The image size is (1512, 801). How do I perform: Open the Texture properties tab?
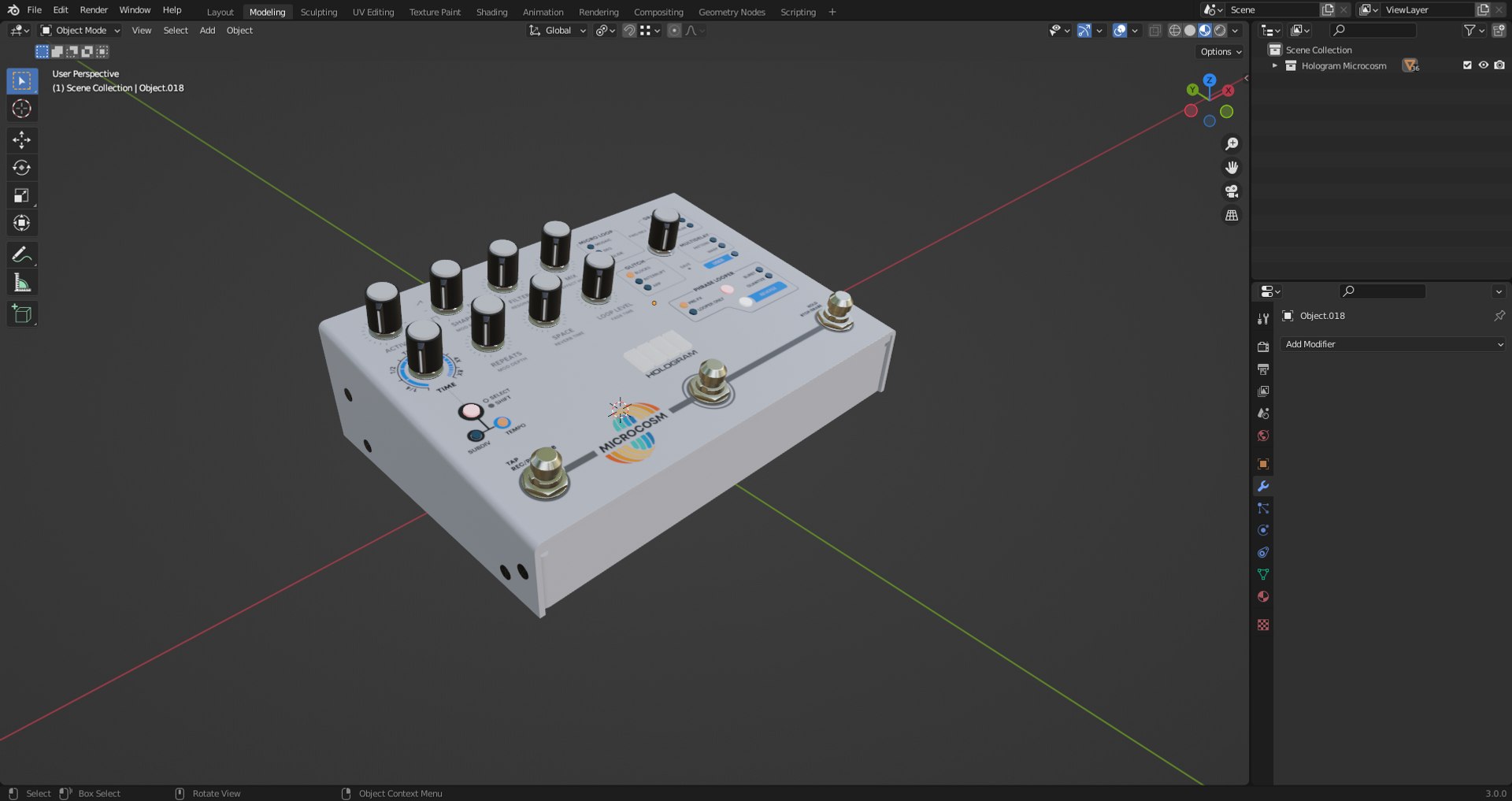[x=1263, y=625]
